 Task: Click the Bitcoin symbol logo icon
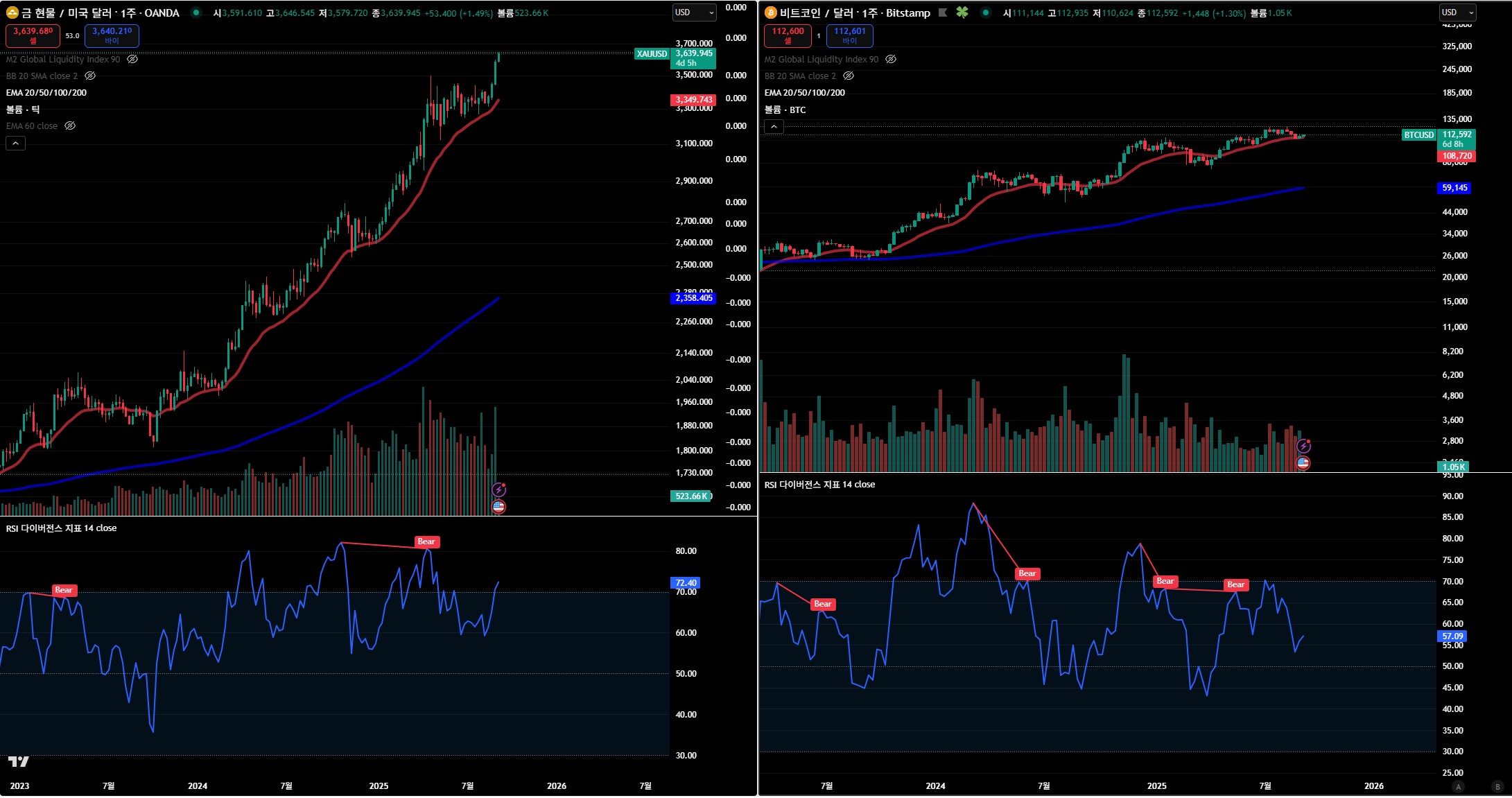tap(770, 12)
